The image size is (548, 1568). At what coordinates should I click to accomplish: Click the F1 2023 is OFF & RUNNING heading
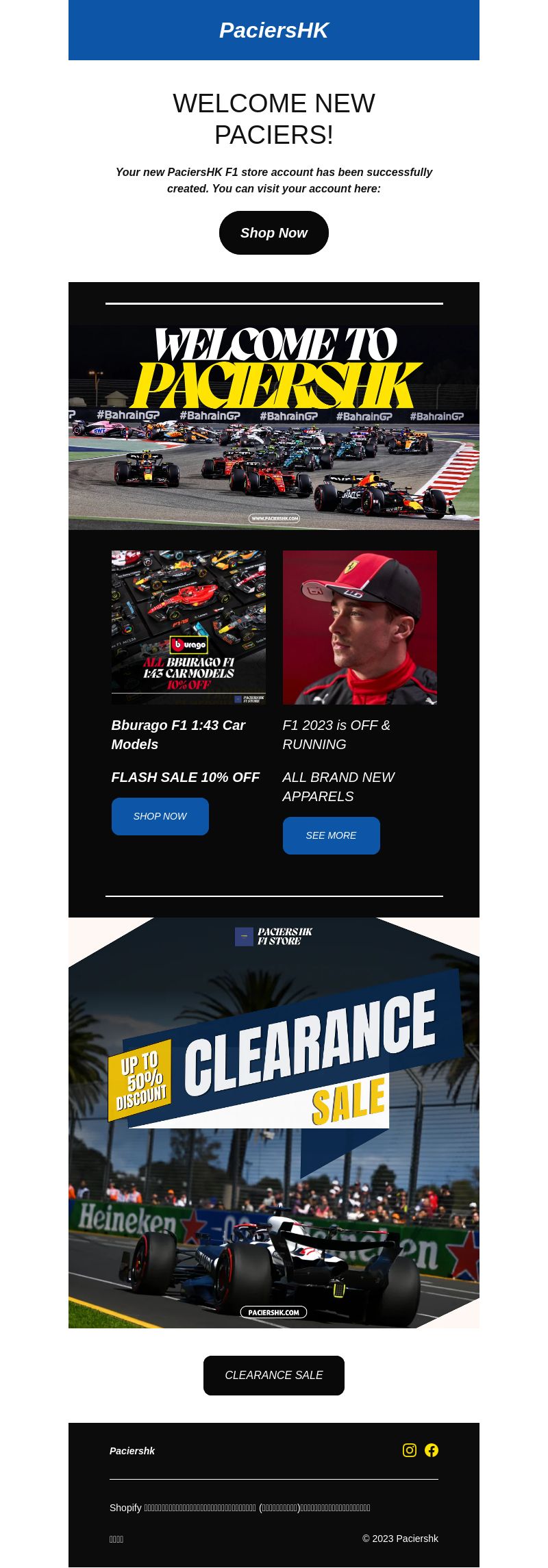[336, 735]
